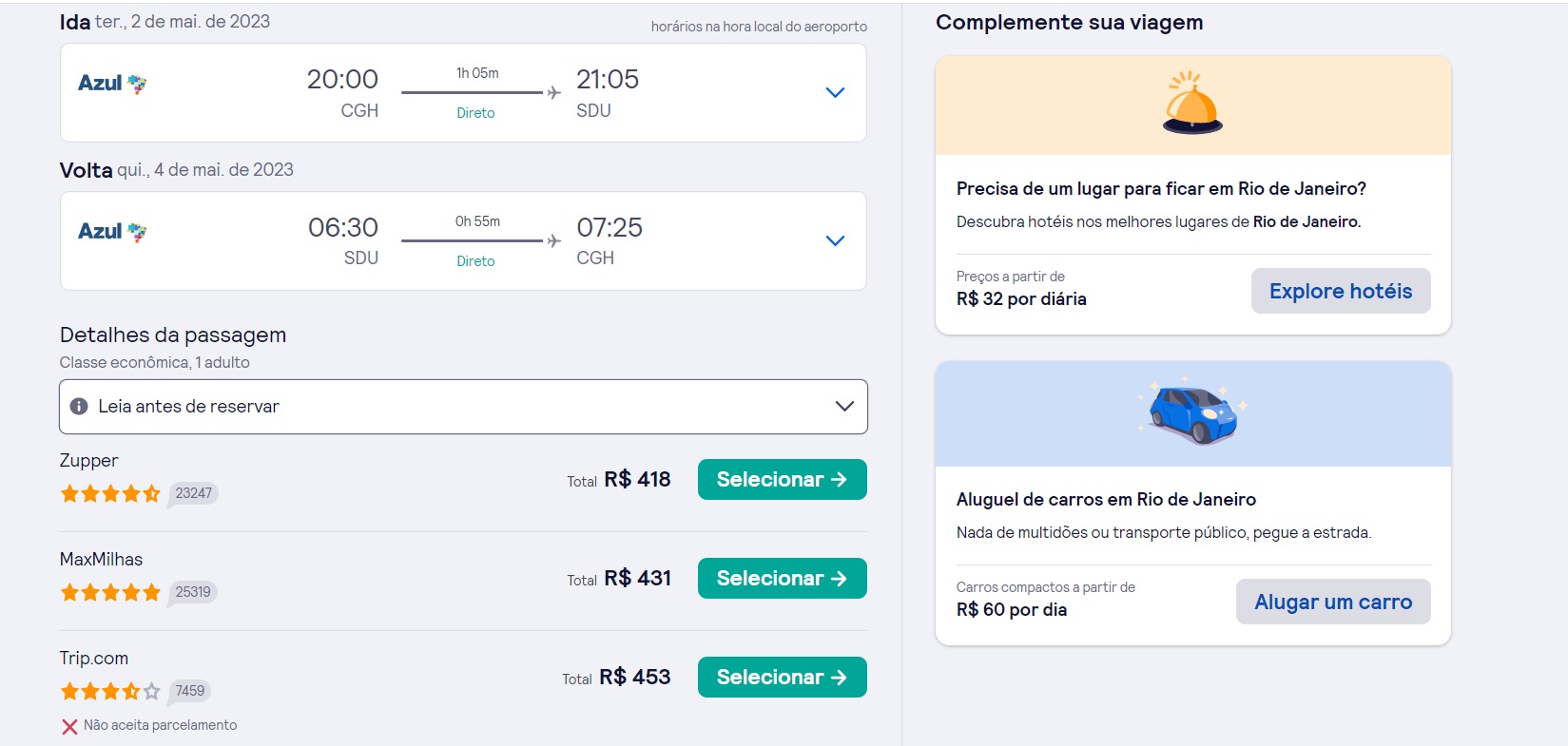This screenshot has width=1568, height=746.
Task: Click the blue car illustration
Action: click(x=1192, y=414)
